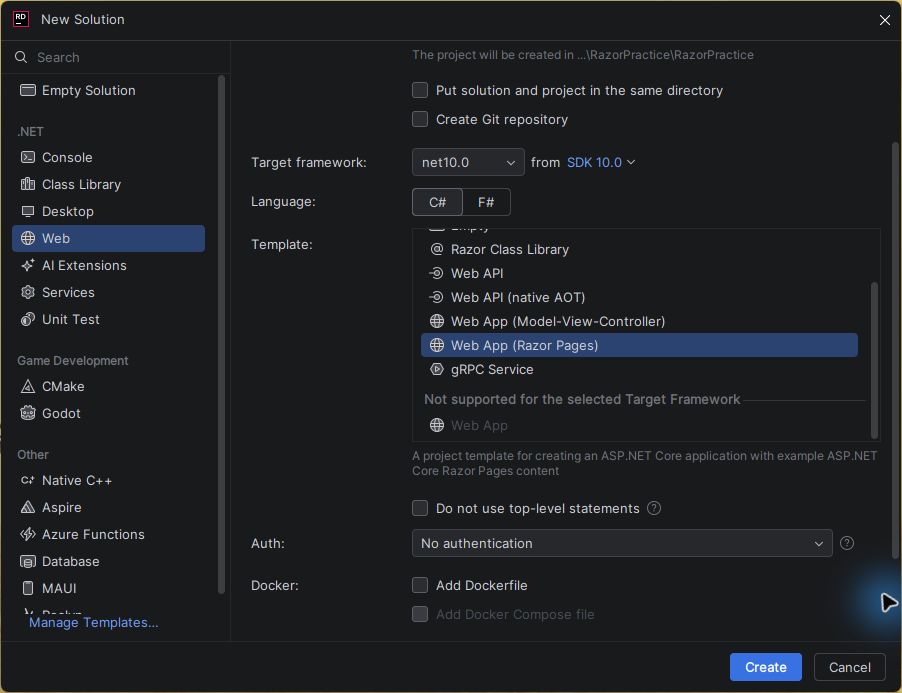The width and height of the screenshot is (902, 693).
Task: Click the Native C++ icon
Action: click(28, 480)
